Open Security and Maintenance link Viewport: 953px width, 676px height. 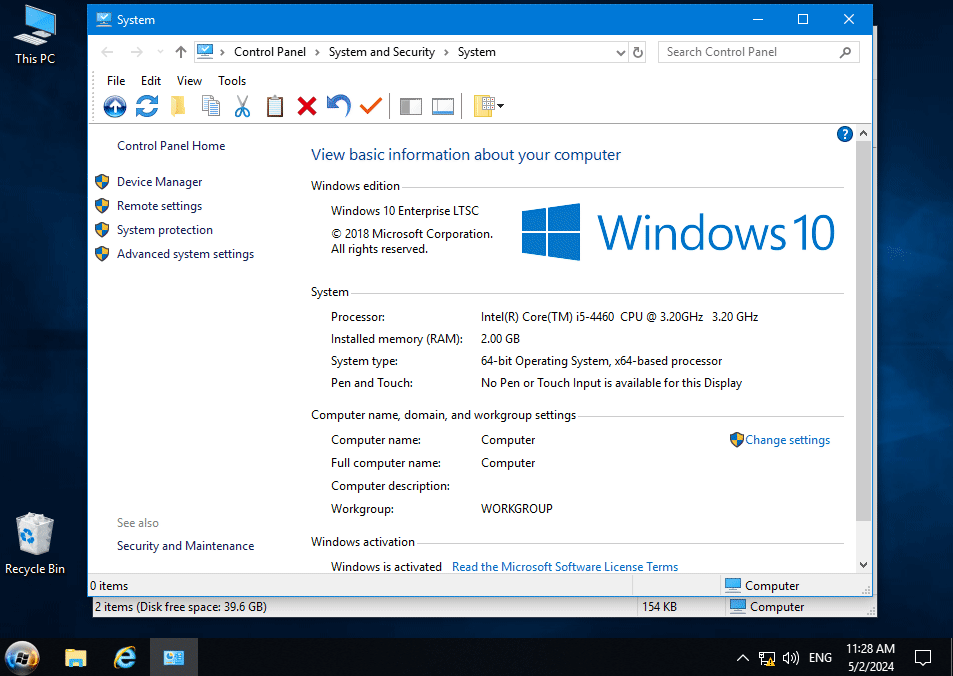(x=185, y=546)
